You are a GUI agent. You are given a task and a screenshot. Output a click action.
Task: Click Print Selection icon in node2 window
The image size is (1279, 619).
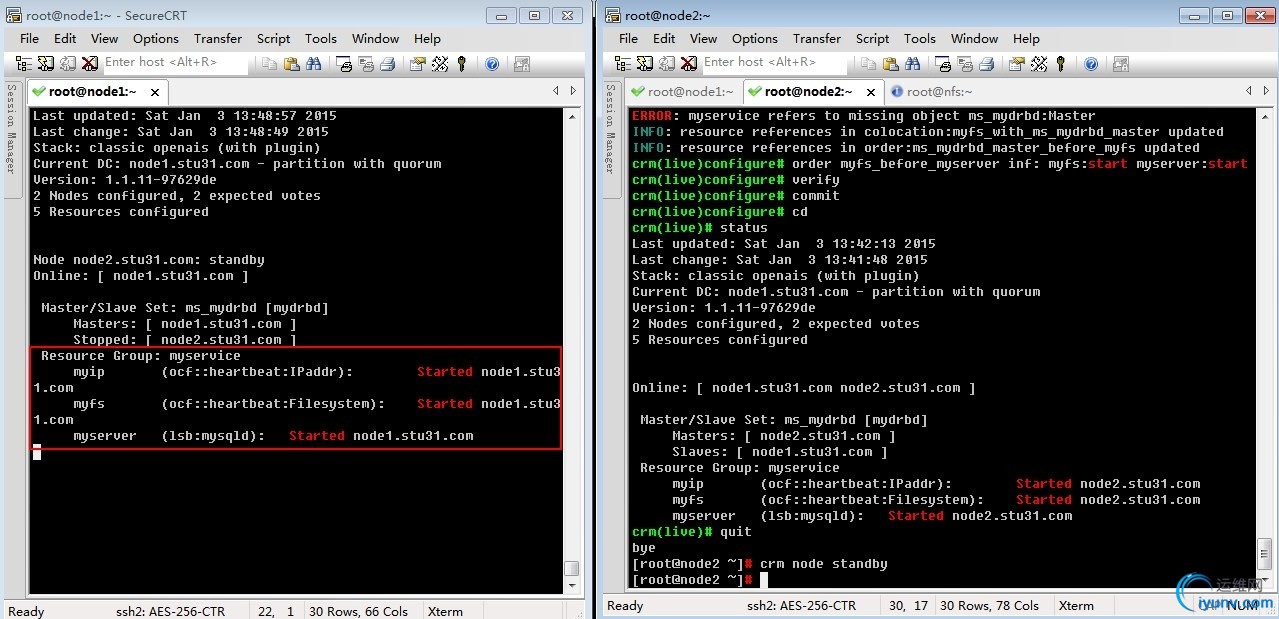click(x=966, y=63)
